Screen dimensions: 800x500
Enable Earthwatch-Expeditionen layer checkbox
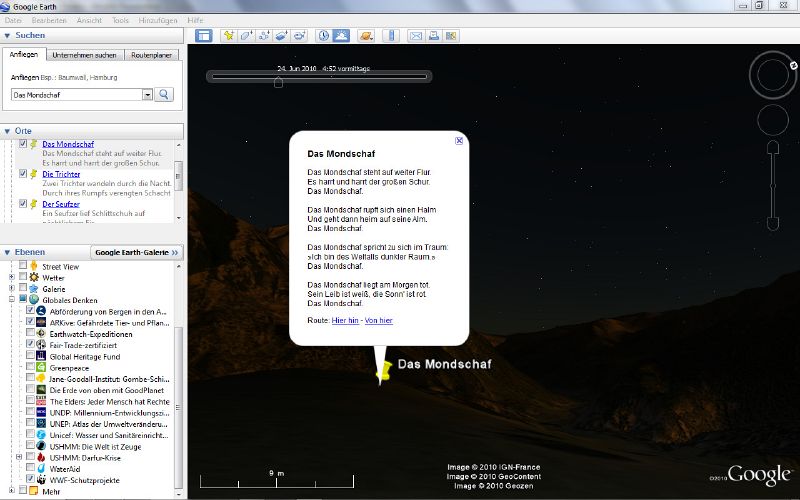tap(30, 332)
